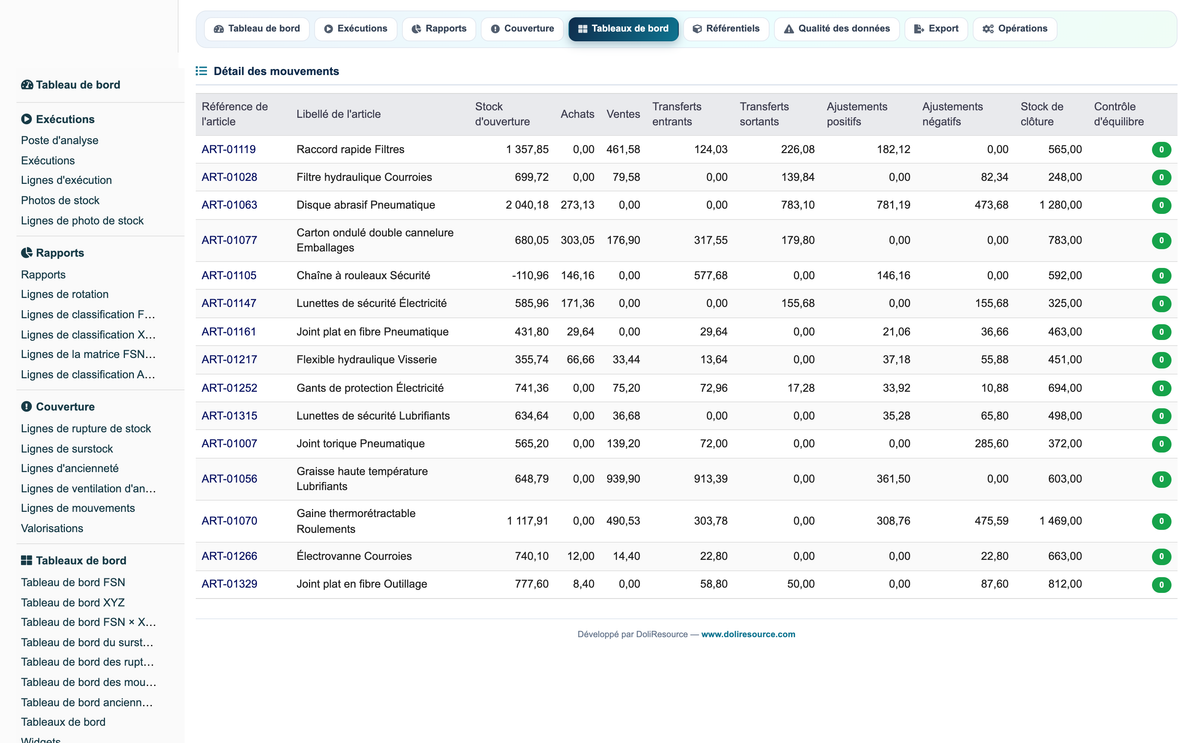
Task: Click the green balance badge for ART-01329
Action: (x=1161, y=585)
